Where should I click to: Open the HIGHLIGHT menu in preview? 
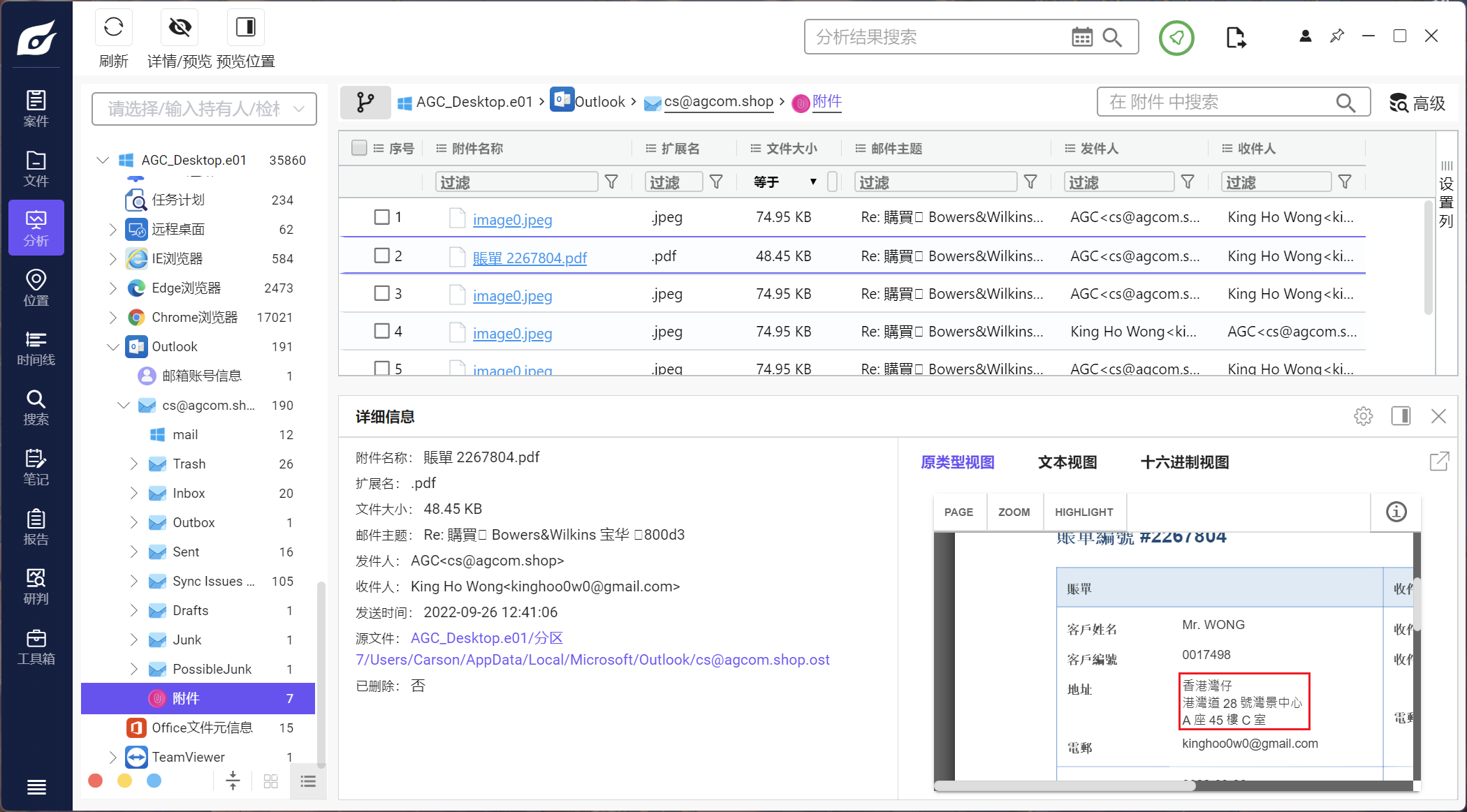click(x=1083, y=512)
